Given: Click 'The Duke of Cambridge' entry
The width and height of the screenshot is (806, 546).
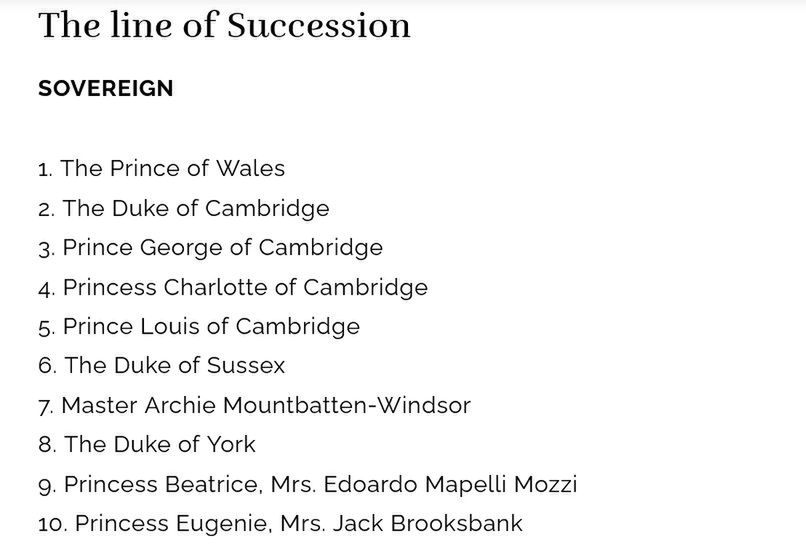Looking at the screenshot, I should coord(184,209).
